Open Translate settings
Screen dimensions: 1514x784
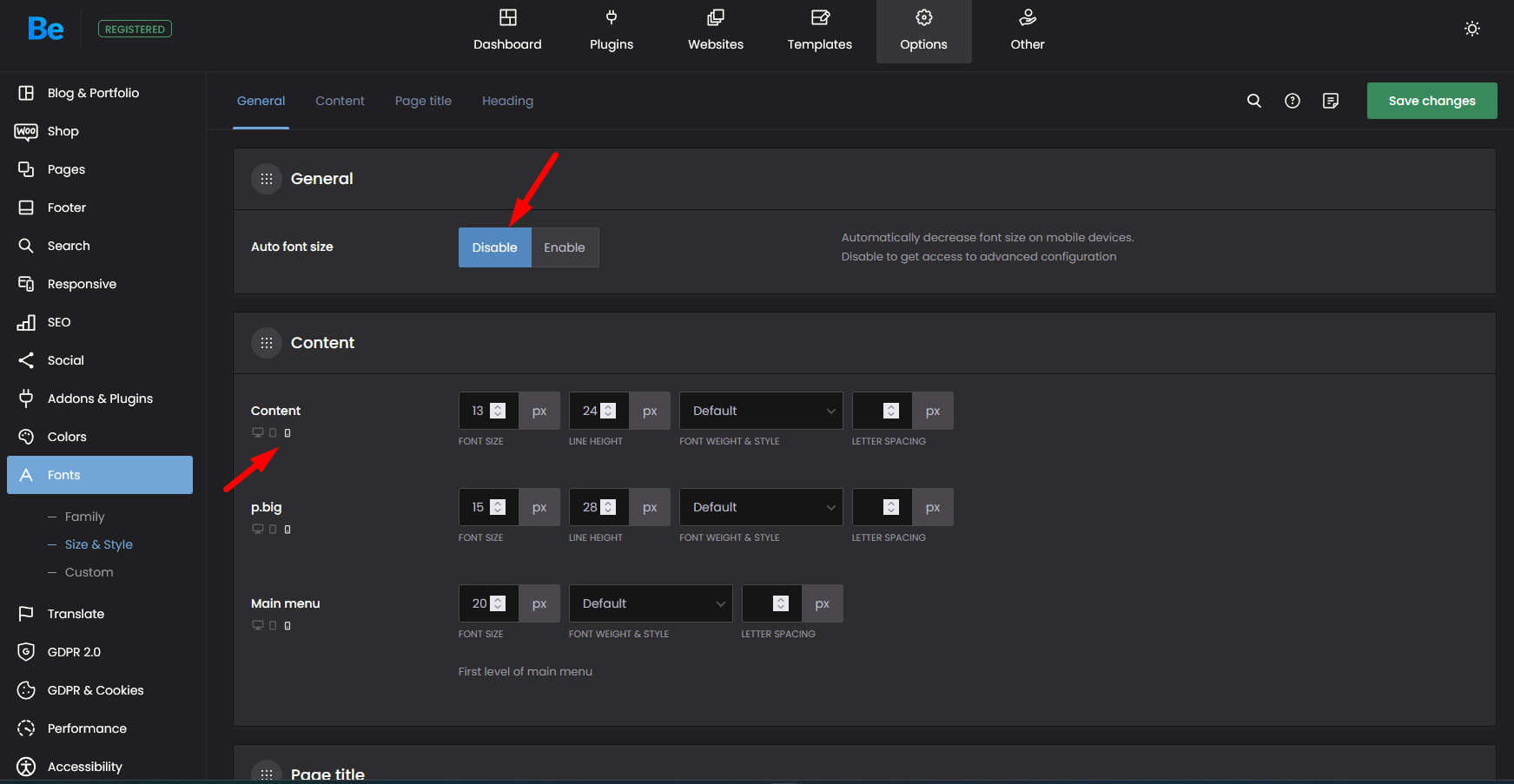click(x=100, y=614)
